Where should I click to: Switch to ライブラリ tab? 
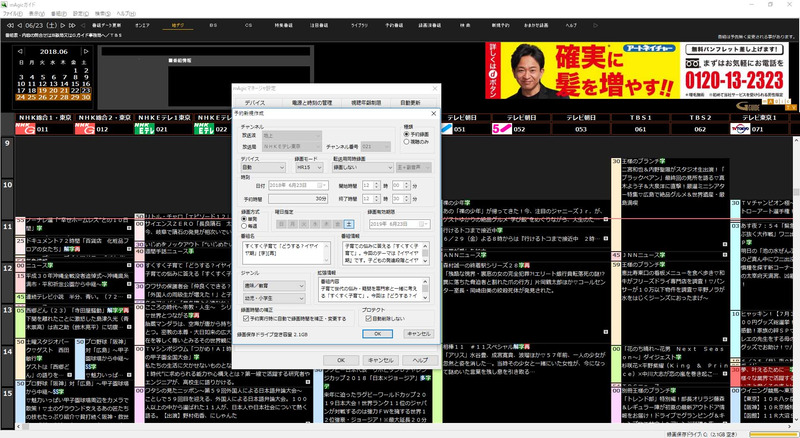point(359,25)
